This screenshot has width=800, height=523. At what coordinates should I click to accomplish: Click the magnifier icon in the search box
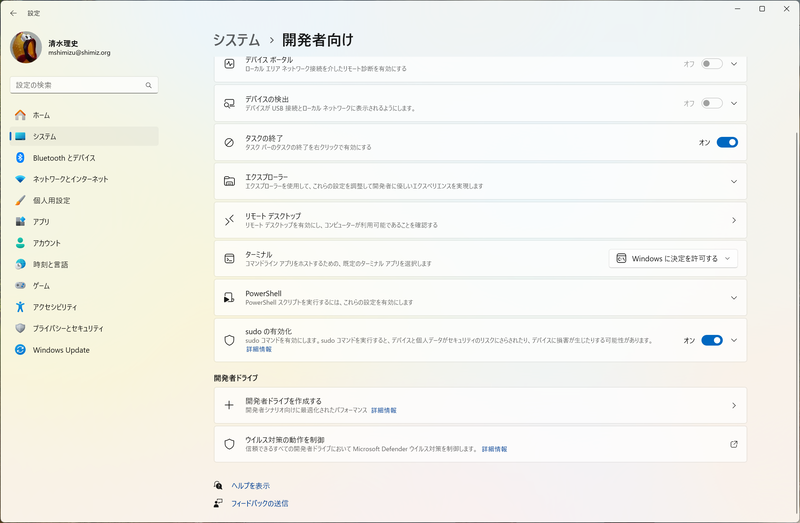tap(148, 85)
